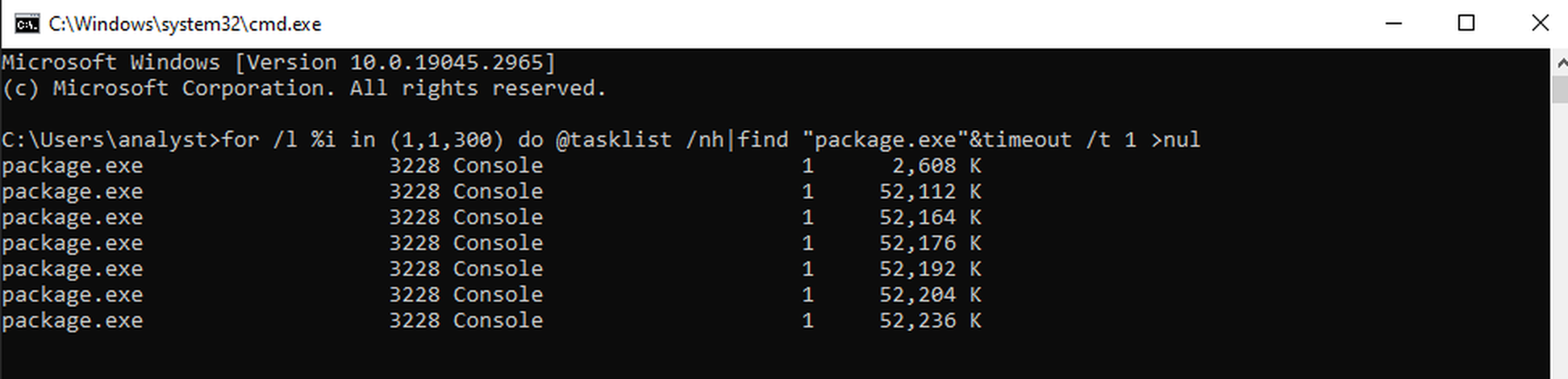
Task: Click the 52,176 K memory value
Action: coord(930,243)
